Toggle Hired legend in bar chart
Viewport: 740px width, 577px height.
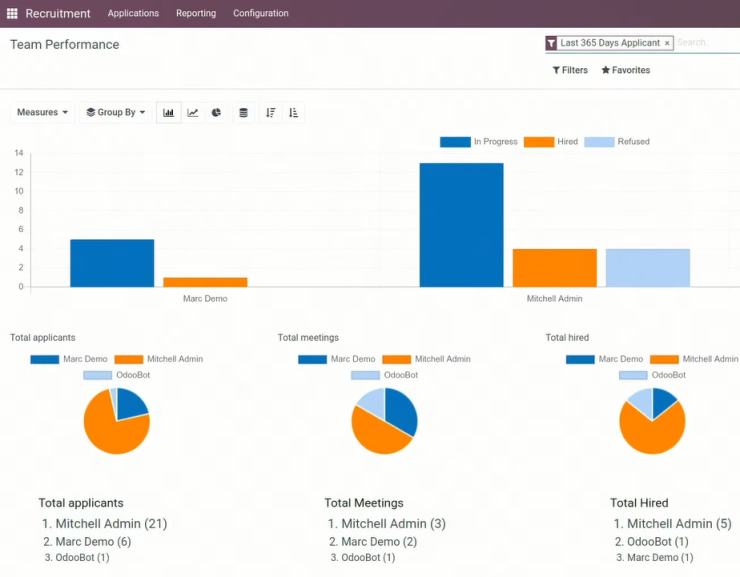551,142
